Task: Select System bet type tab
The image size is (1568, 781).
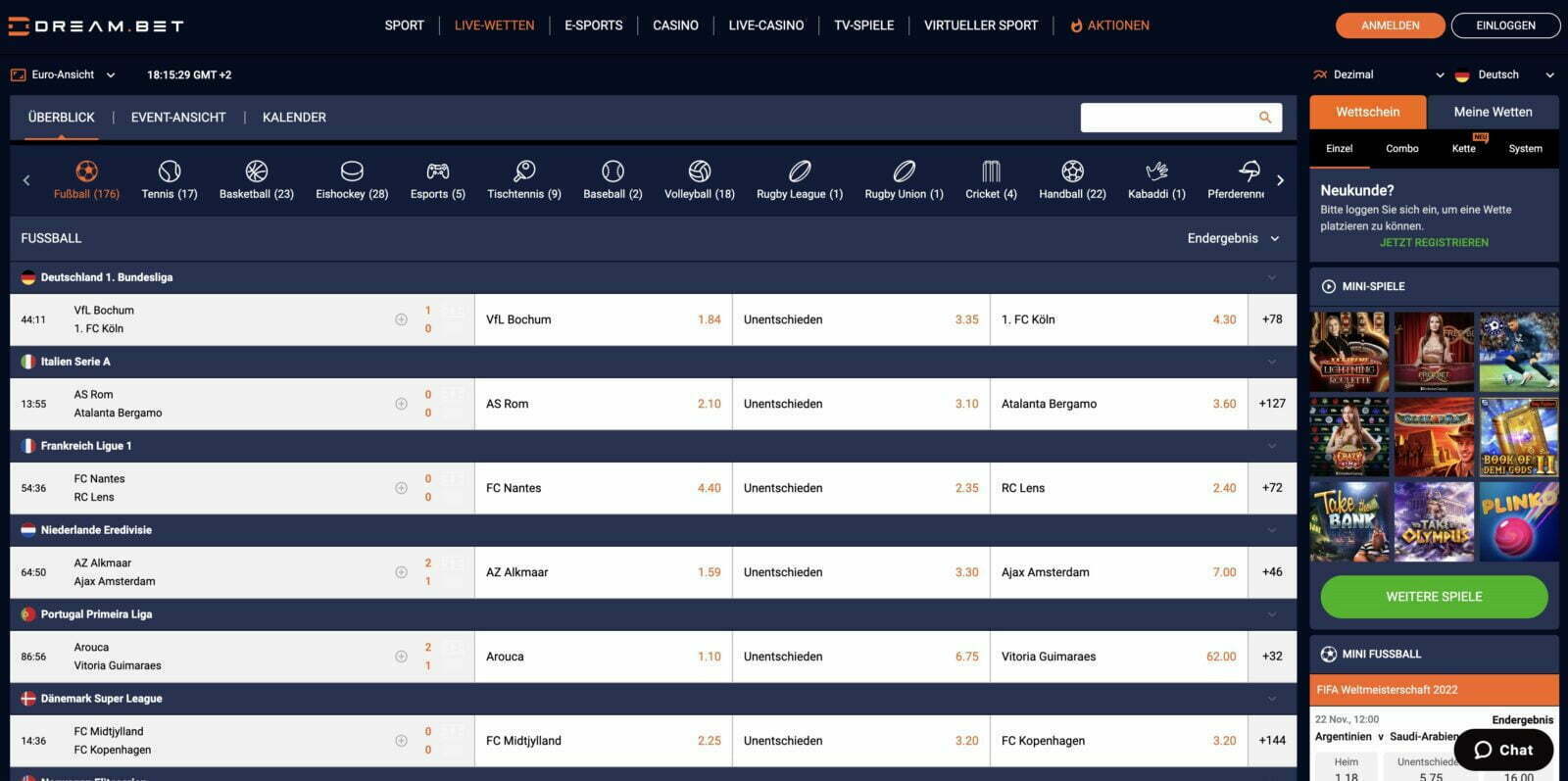Action: 1526,149
